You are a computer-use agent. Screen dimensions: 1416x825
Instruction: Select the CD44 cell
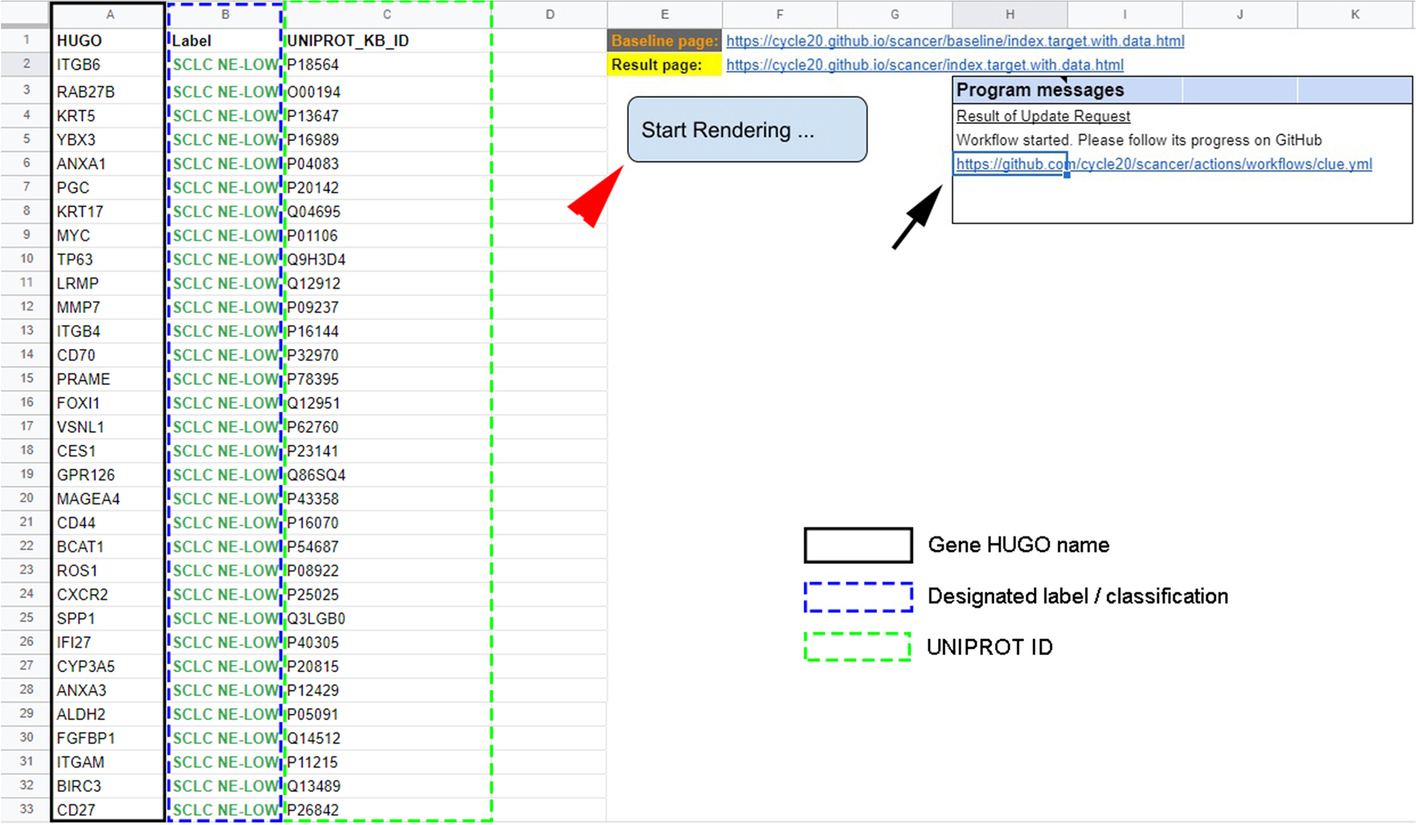(x=108, y=522)
